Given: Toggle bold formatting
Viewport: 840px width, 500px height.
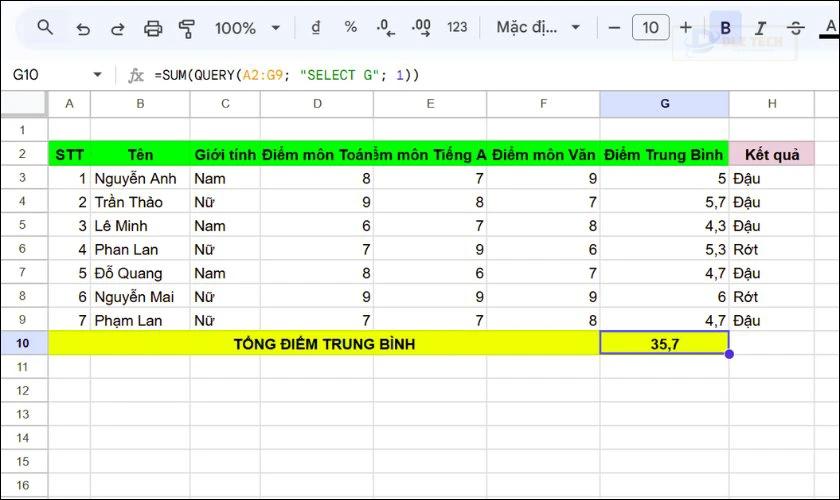Looking at the screenshot, I should 725,28.
